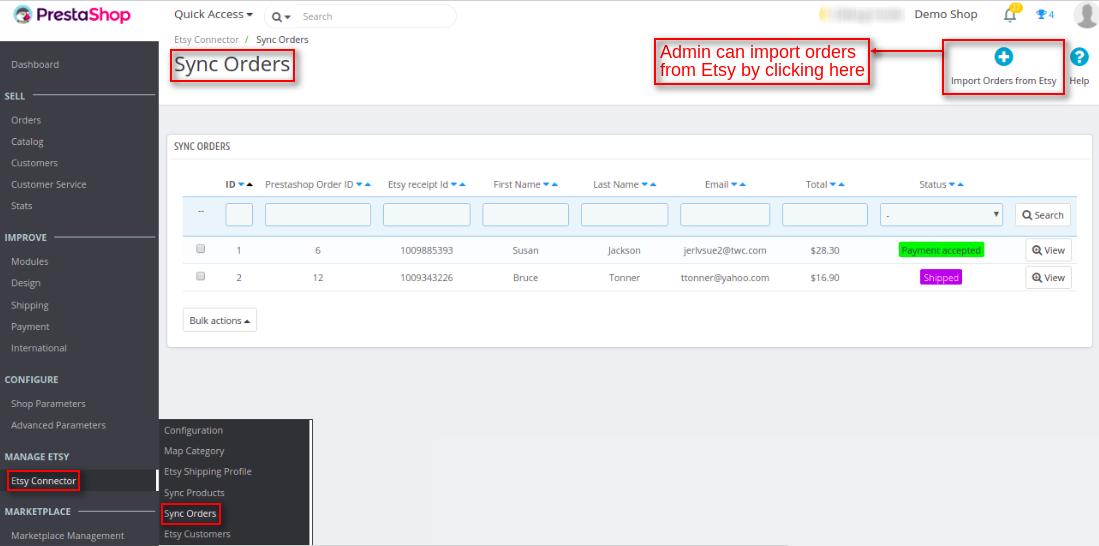The width and height of the screenshot is (1099, 546).
Task: Sort Last Name descending arrow
Action: (x=645, y=185)
